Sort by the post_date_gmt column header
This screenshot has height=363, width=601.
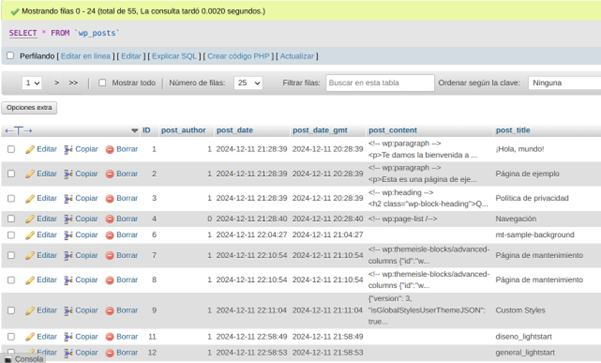(320, 130)
